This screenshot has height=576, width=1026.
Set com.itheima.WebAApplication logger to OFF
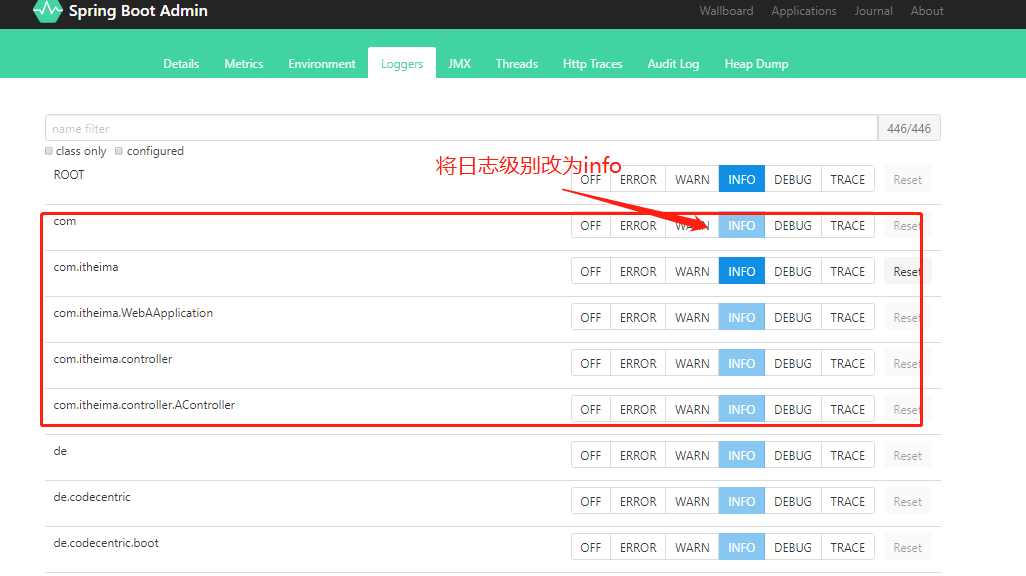[591, 317]
